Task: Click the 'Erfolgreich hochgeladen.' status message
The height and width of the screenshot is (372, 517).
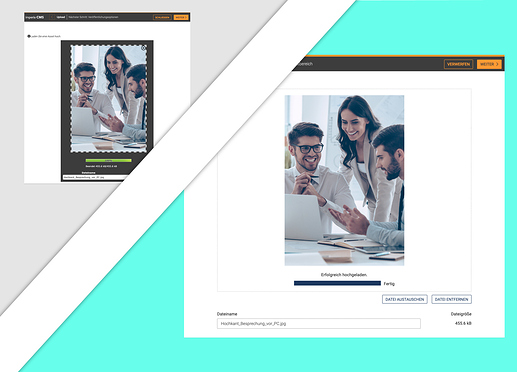Action: click(344, 275)
